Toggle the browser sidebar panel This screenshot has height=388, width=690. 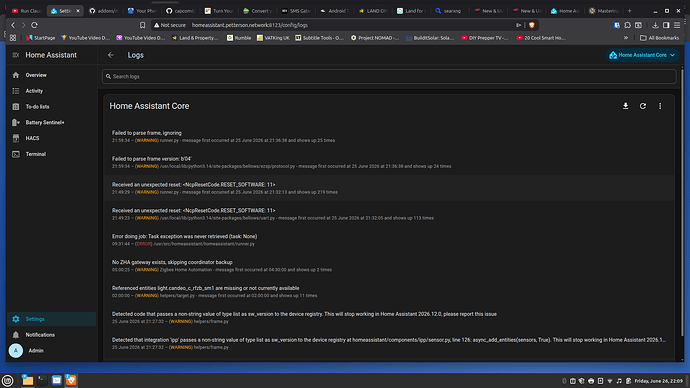click(x=666, y=25)
